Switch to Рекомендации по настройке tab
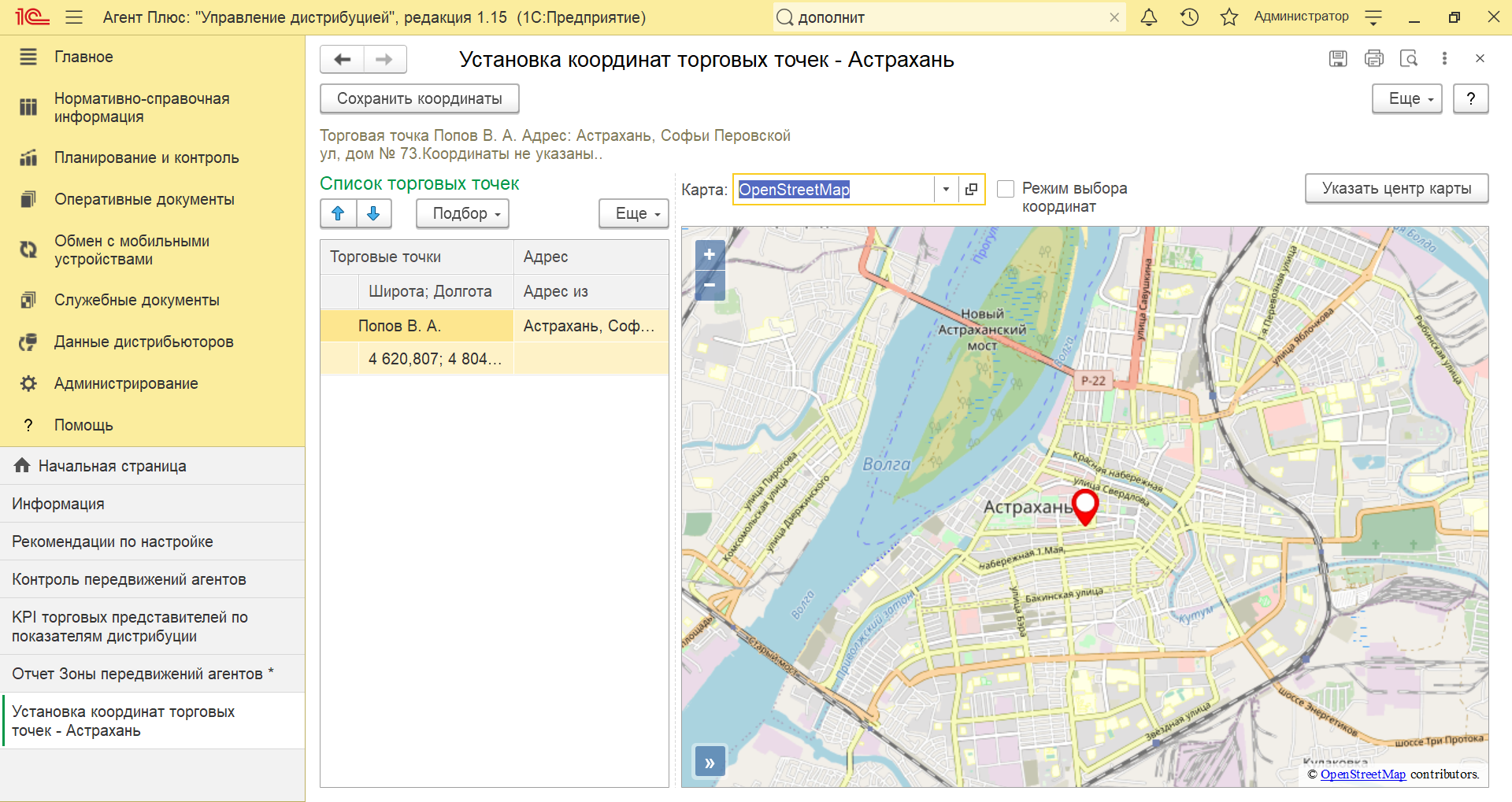 click(152, 541)
